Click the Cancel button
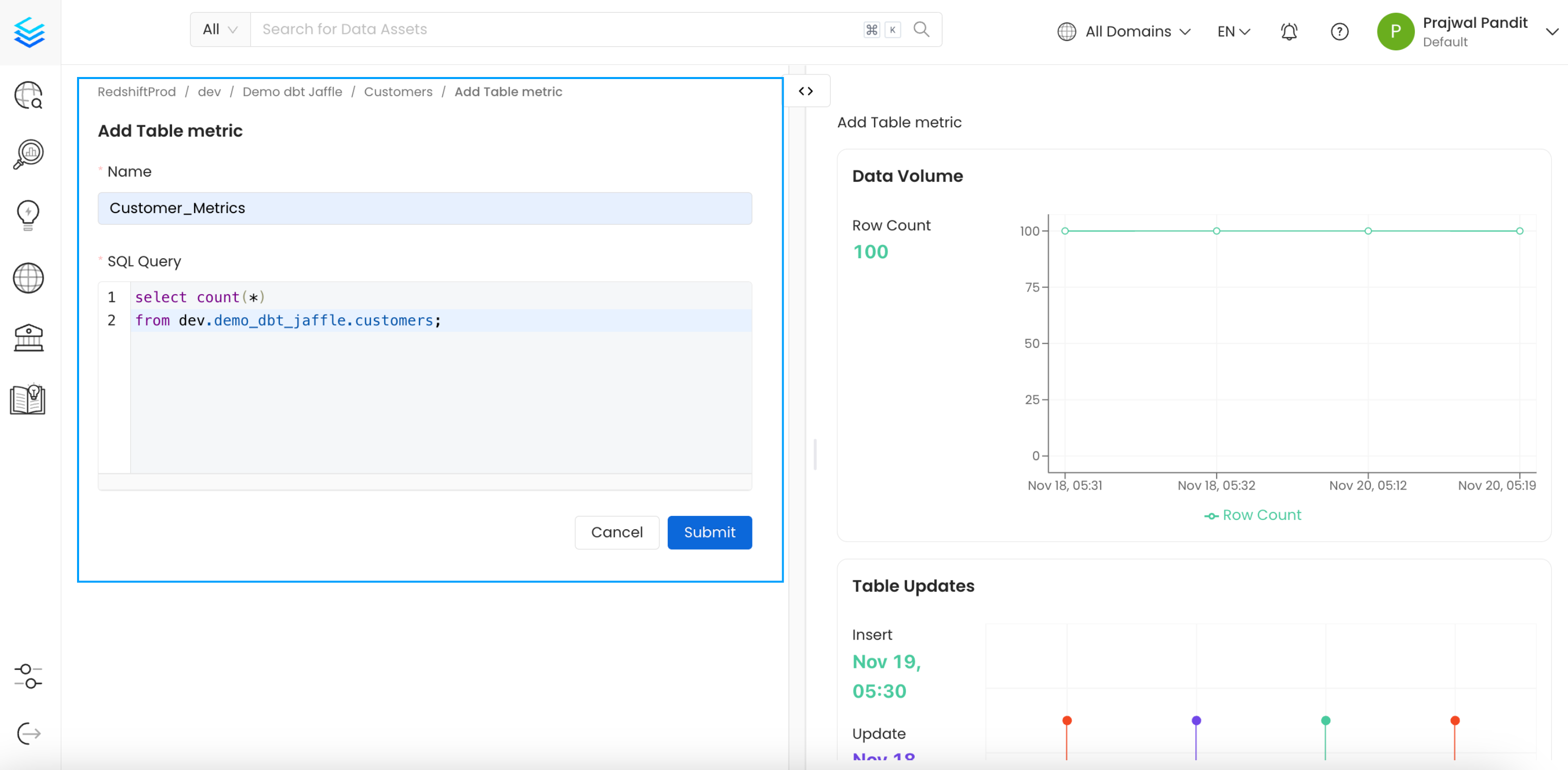The width and height of the screenshot is (1568, 770). (x=617, y=532)
